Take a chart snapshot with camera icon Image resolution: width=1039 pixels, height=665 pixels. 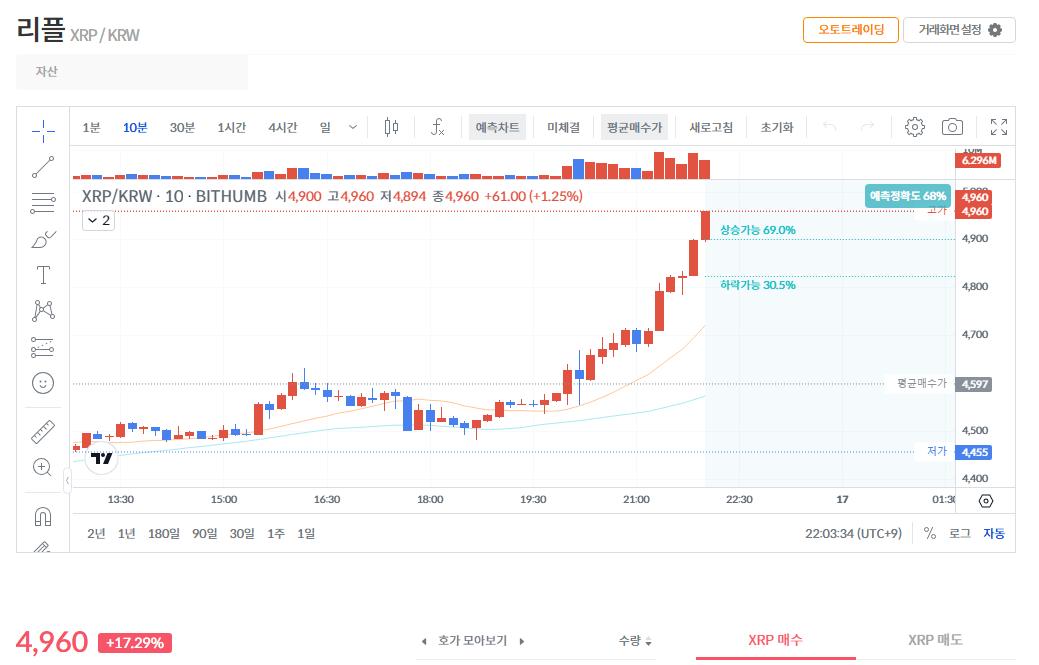click(x=952, y=127)
